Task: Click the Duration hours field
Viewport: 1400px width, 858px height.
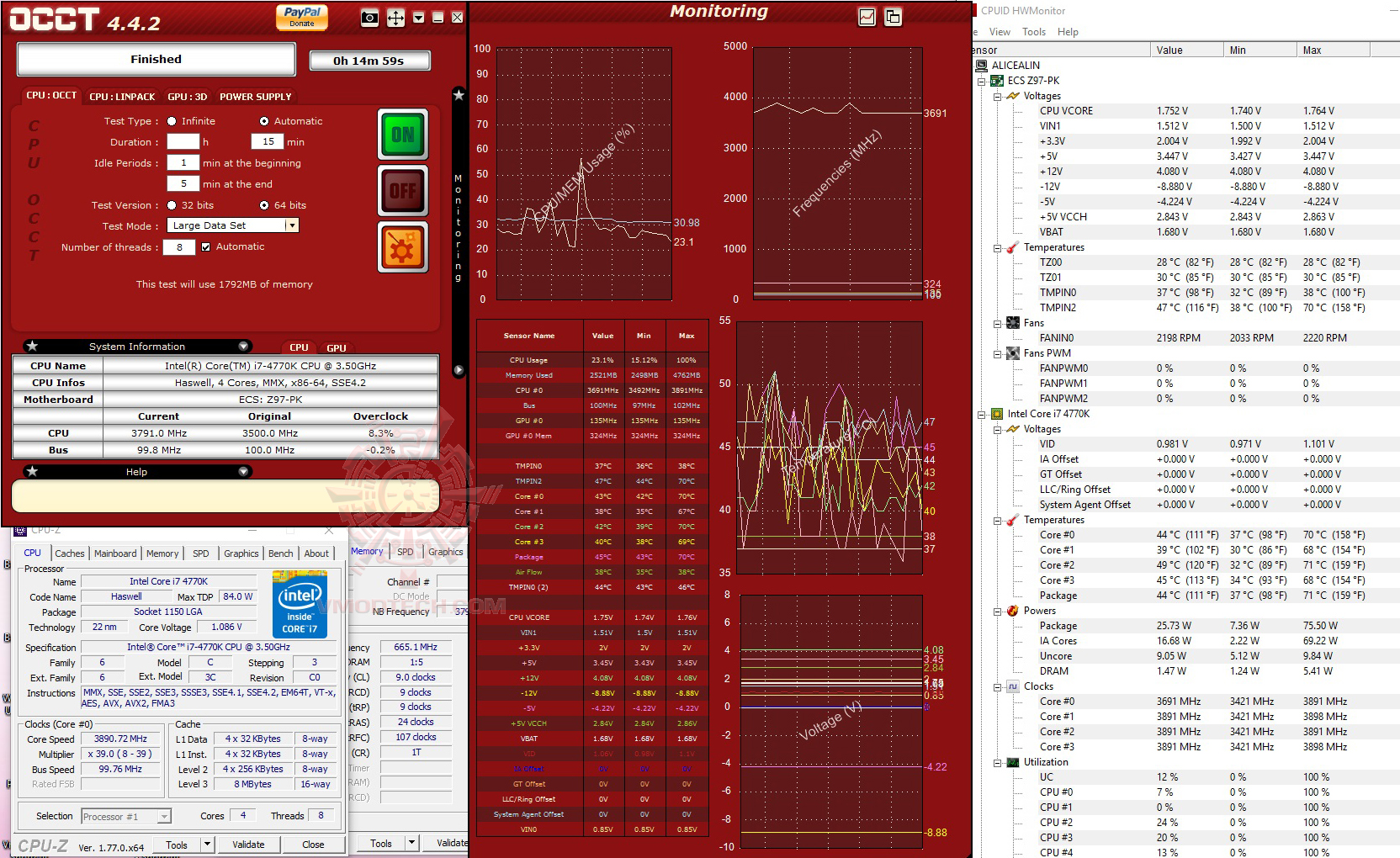Action: 183,141
